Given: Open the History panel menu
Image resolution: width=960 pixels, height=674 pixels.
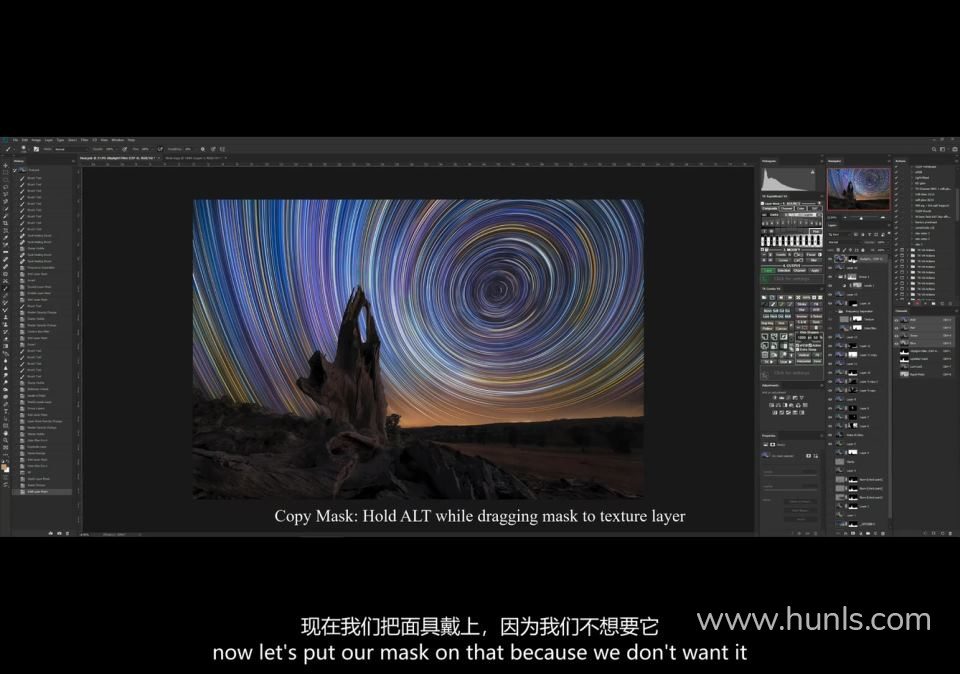Looking at the screenshot, I should pyautogui.click(x=74, y=162).
